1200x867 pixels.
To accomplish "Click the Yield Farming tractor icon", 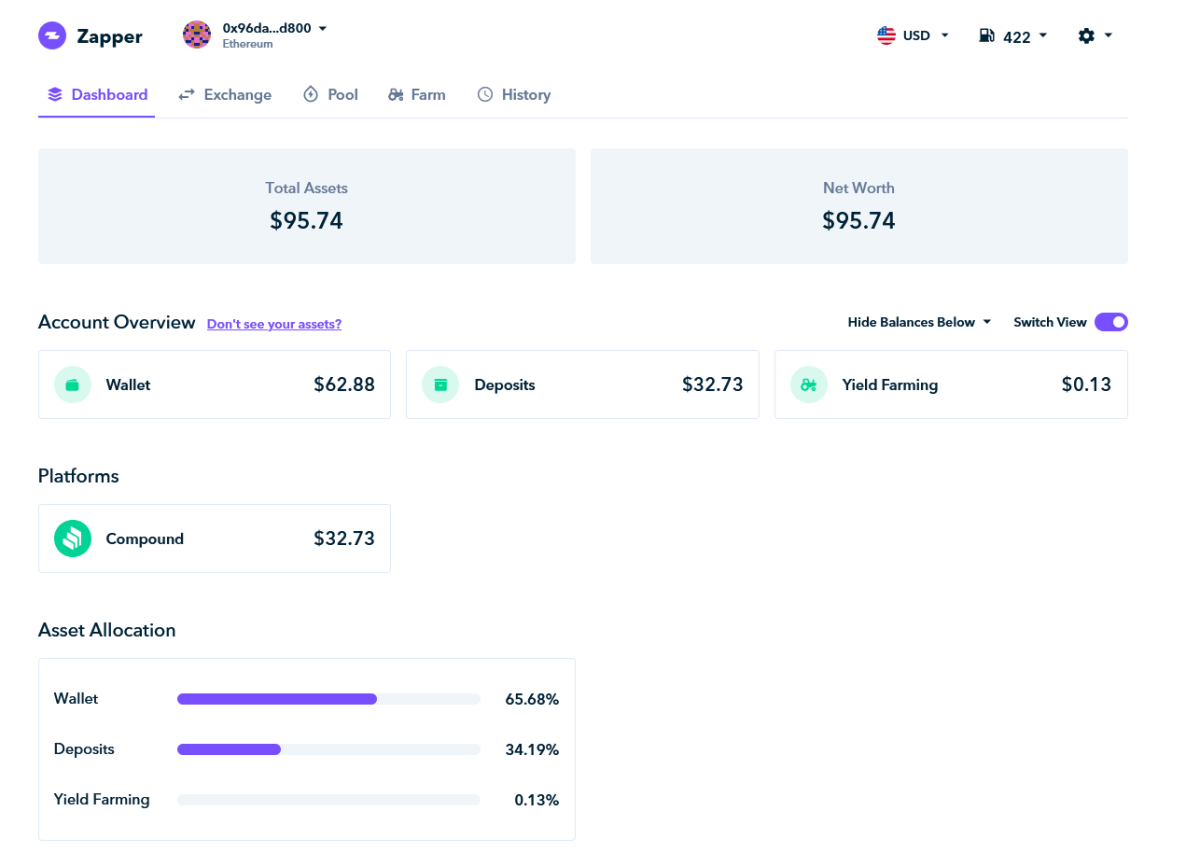I will tap(809, 385).
